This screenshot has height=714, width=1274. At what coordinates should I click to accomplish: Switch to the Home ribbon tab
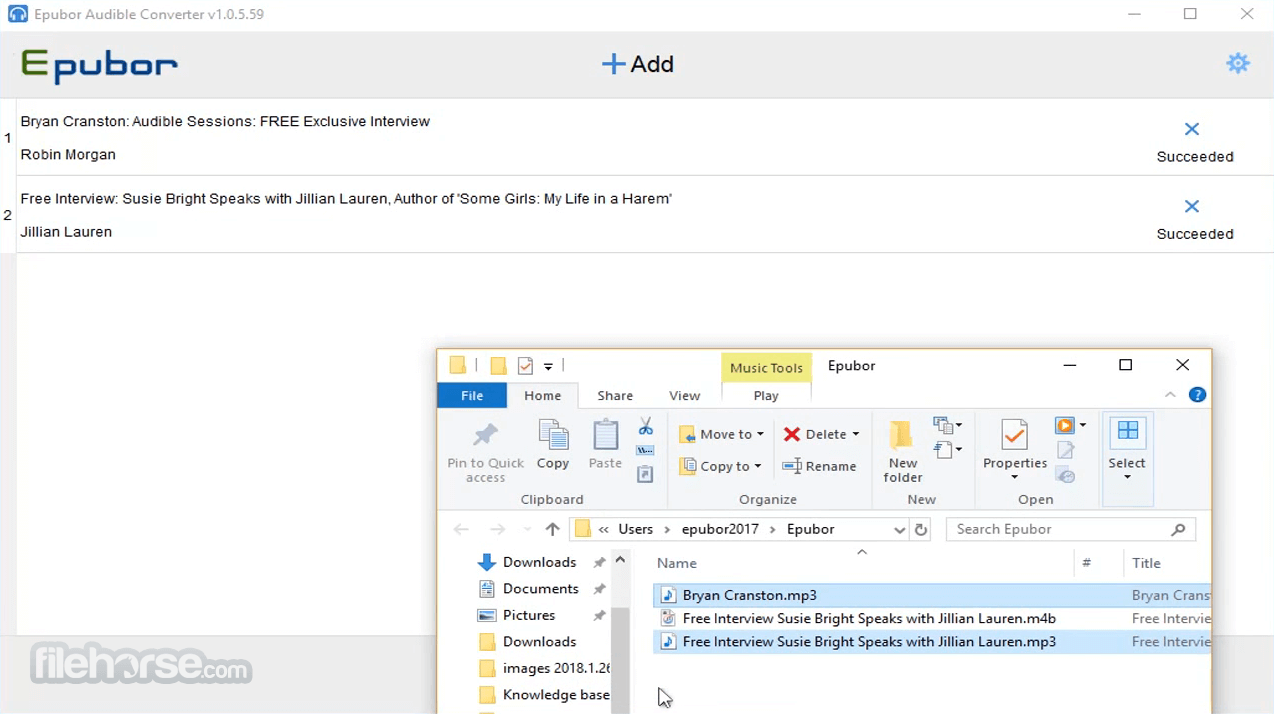pos(543,395)
